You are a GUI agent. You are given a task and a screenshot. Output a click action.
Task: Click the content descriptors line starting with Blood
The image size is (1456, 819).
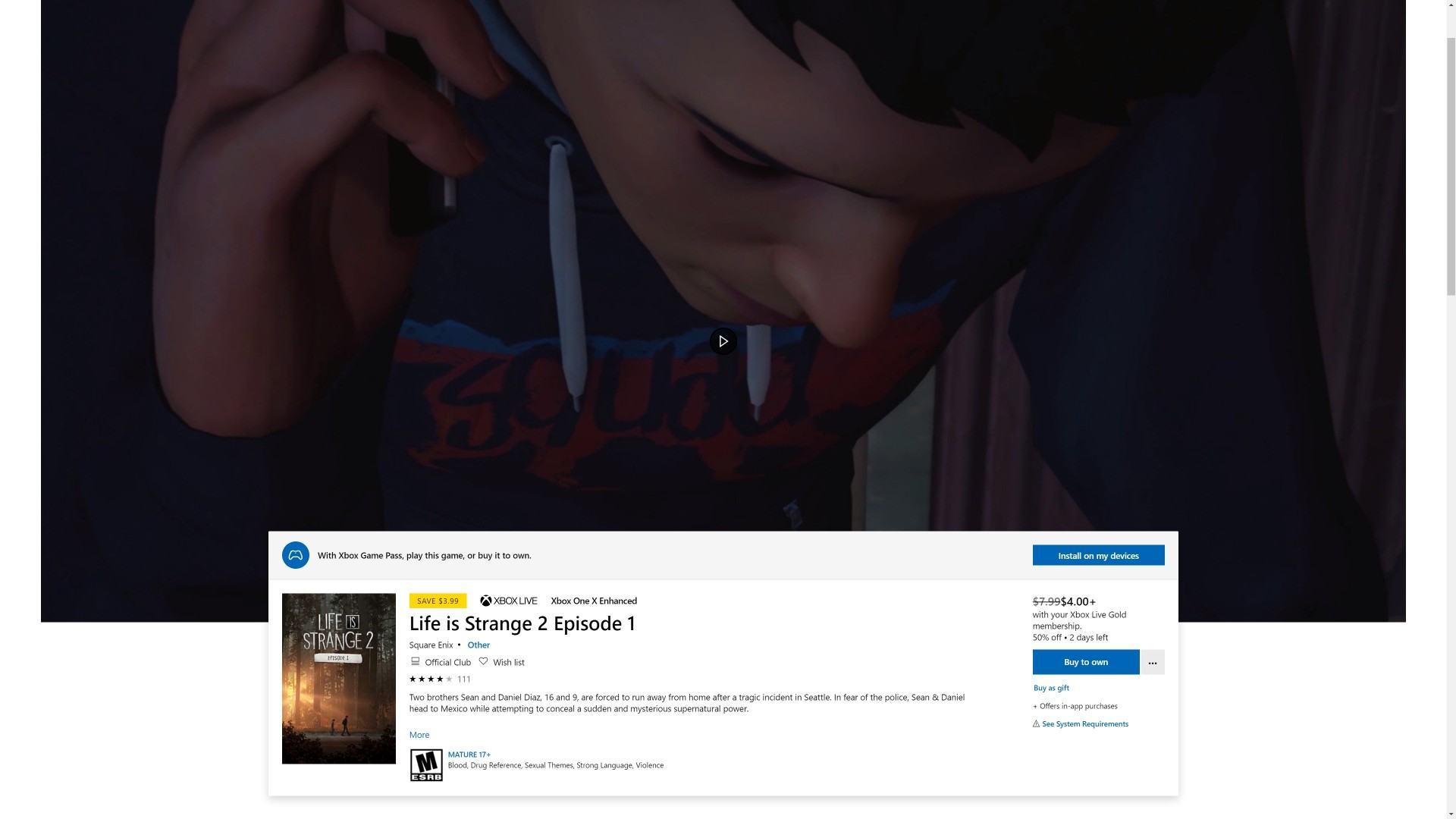(555, 766)
